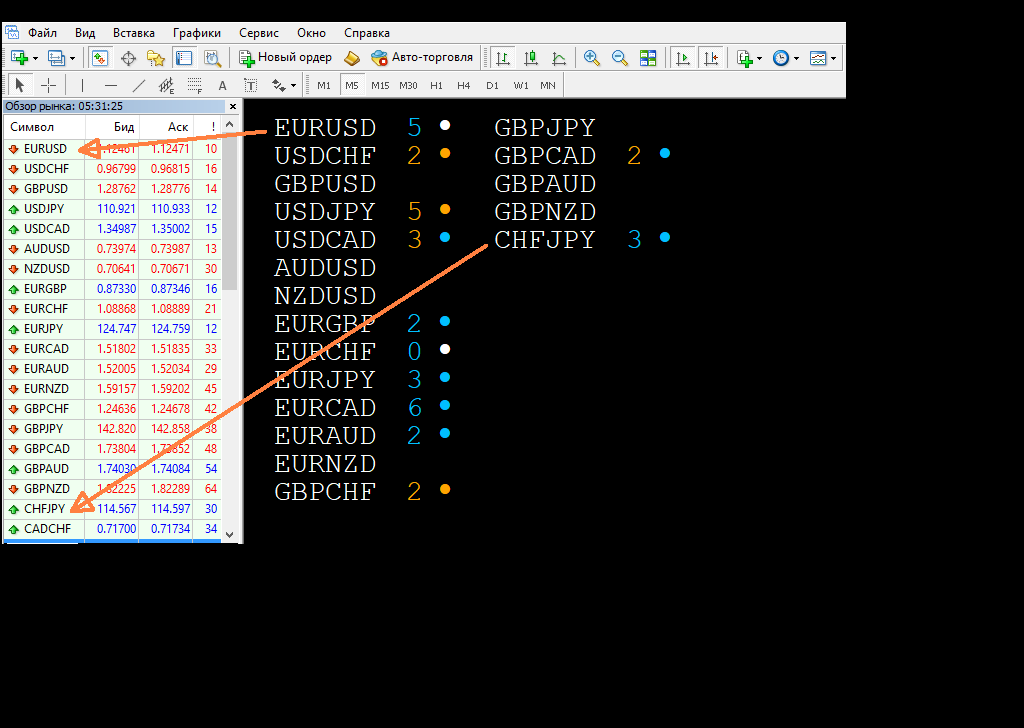Open the Profiles dropdown arrow
Viewport: 1024px width, 728px height.
72,59
